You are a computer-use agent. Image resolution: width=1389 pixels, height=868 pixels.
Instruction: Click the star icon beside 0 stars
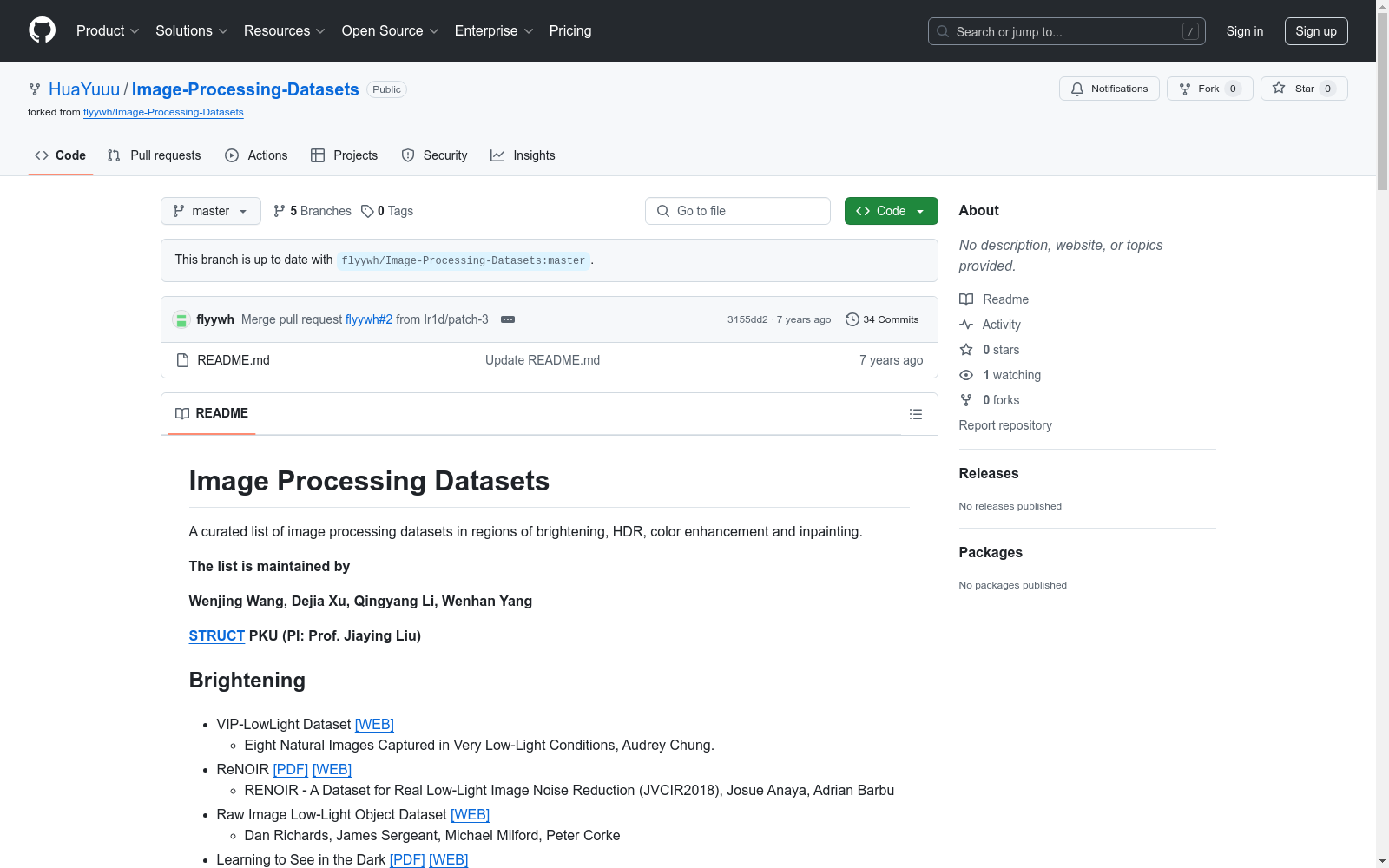tap(966, 350)
